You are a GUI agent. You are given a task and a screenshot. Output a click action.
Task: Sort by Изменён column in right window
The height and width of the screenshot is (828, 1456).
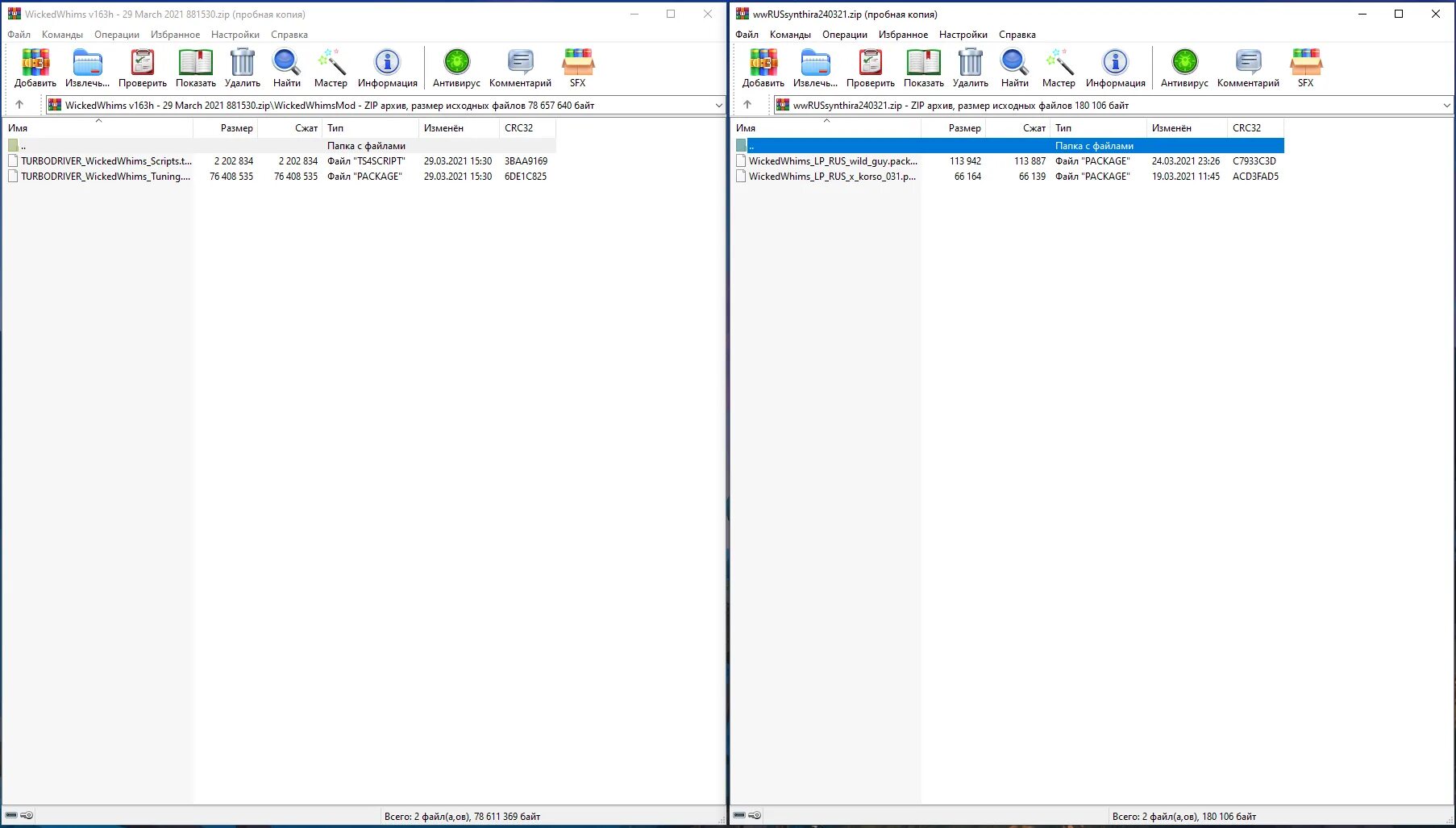(1187, 128)
